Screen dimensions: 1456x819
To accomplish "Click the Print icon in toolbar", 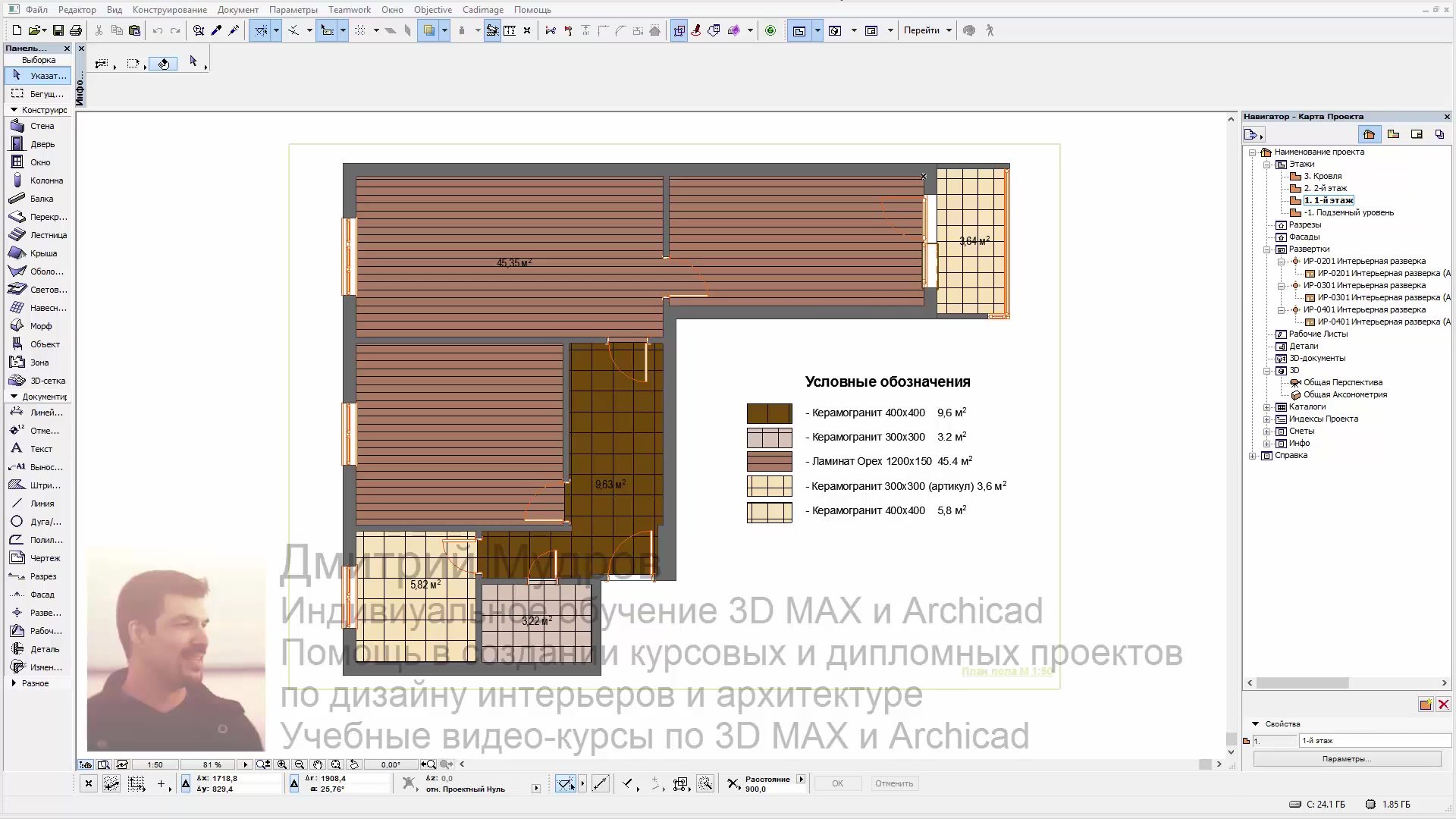I will pos(76,30).
